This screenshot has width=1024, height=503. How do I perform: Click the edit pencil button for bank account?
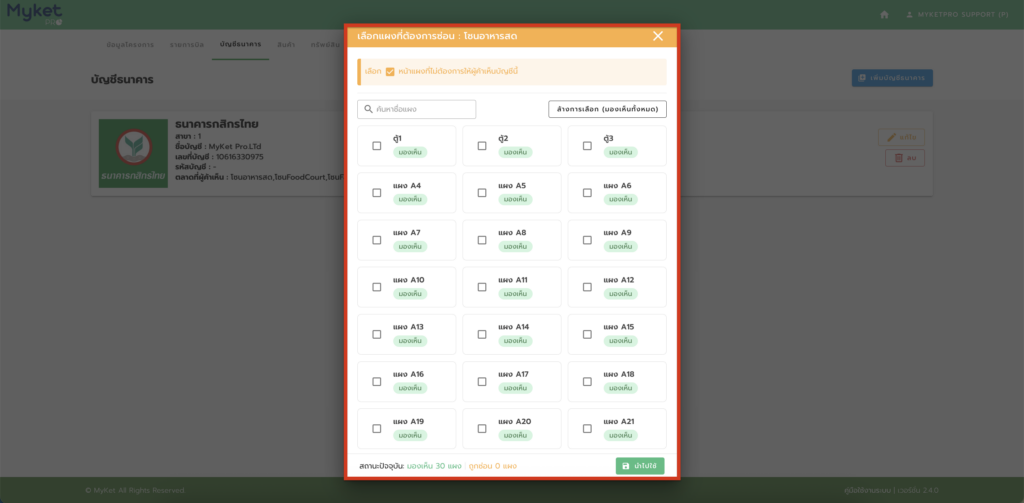[901, 137]
